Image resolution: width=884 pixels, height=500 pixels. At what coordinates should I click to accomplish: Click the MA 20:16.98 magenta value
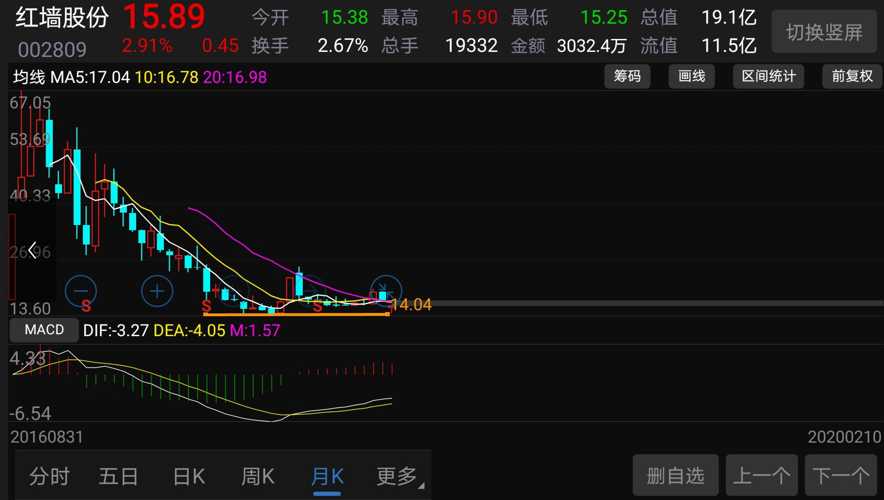(235, 77)
